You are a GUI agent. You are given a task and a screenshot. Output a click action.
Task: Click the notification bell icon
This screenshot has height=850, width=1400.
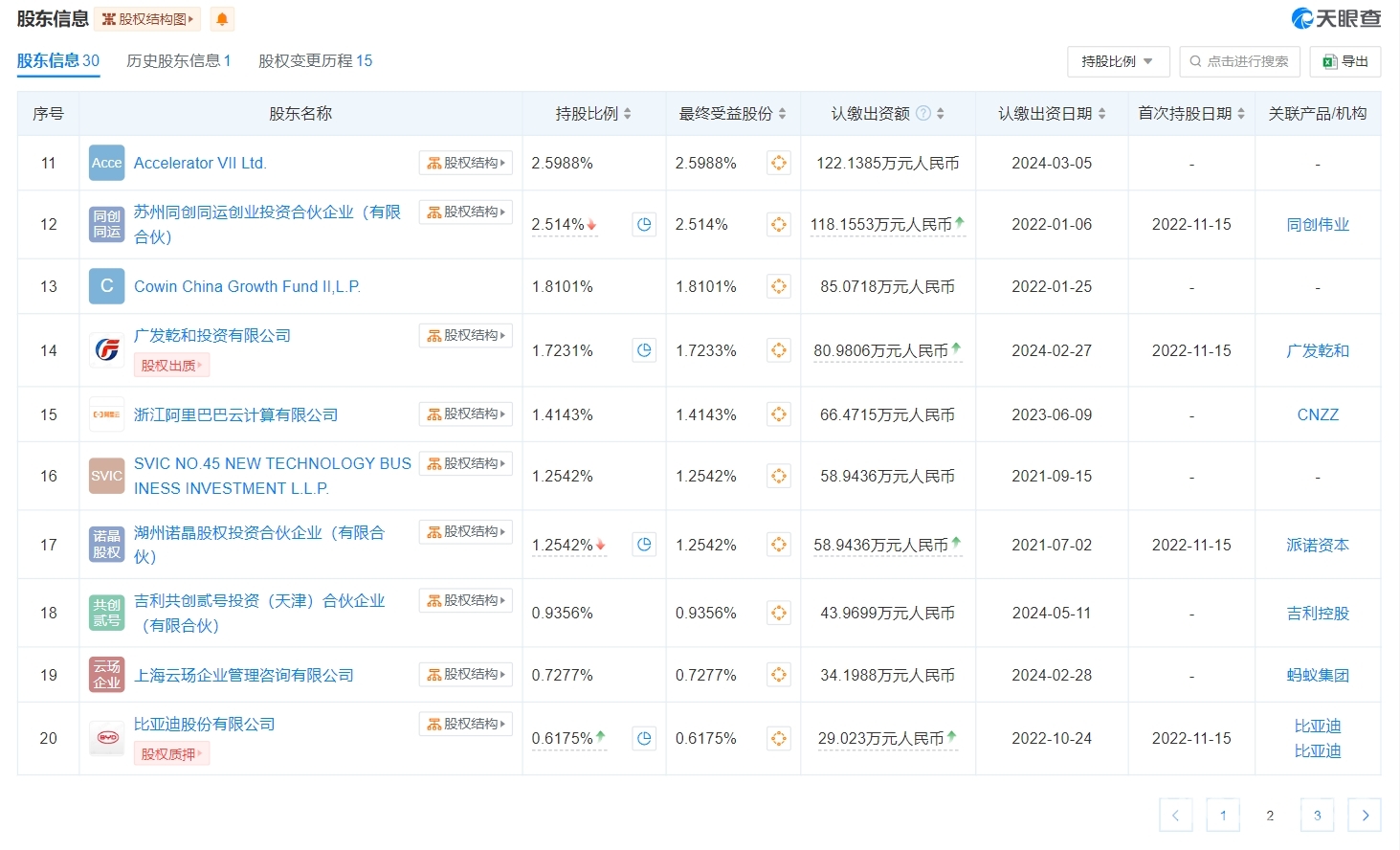222,19
